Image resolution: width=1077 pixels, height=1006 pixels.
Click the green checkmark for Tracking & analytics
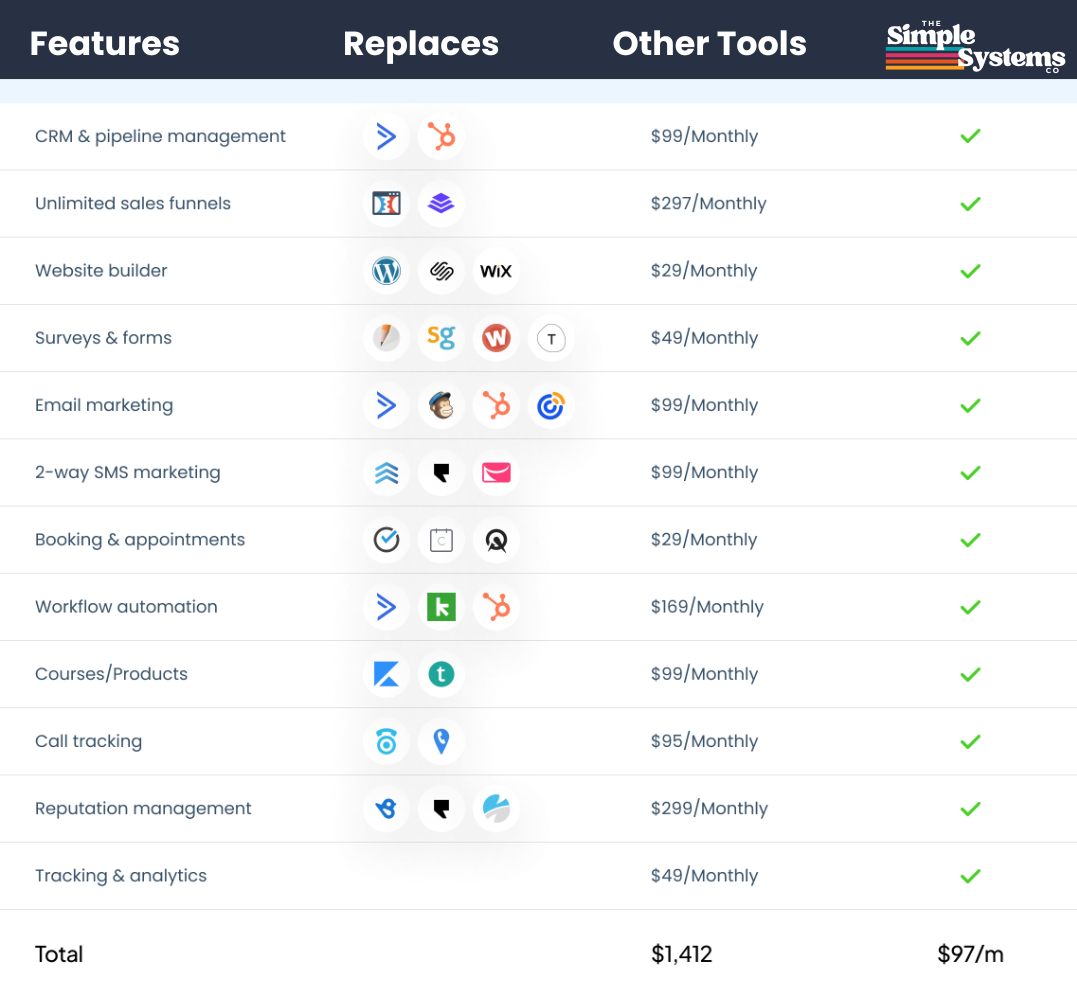(969, 876)
